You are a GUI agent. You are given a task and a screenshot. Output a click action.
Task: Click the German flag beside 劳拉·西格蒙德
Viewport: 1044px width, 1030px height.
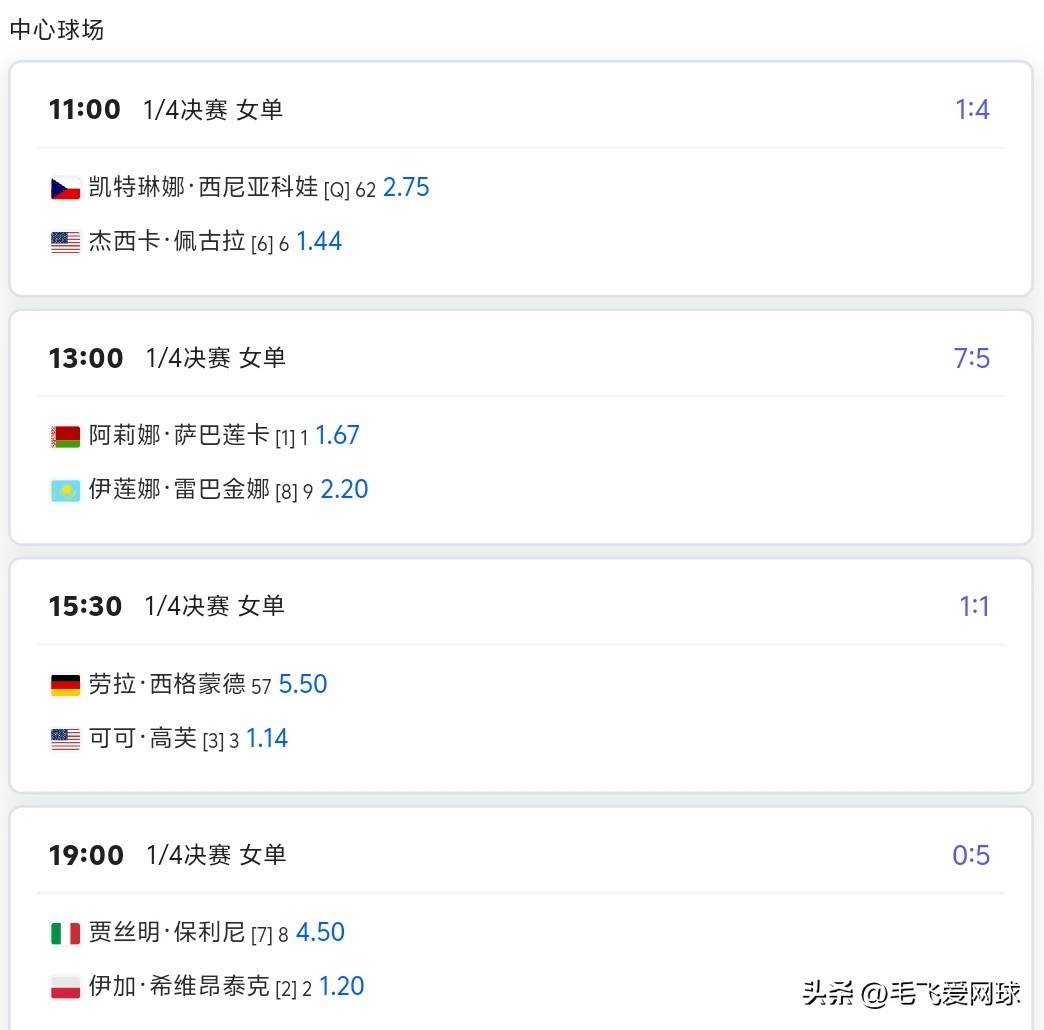[66, 685]
